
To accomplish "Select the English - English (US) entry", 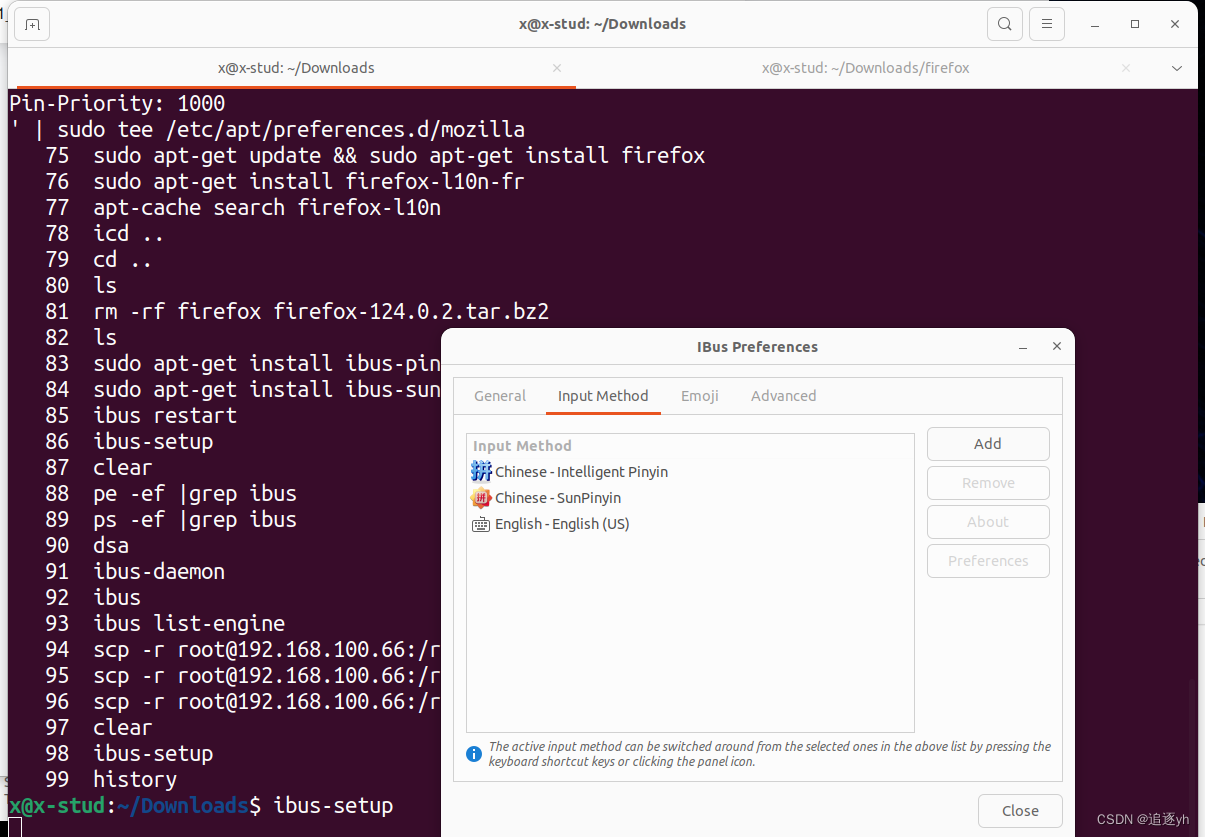I will [x=565, y=523].
